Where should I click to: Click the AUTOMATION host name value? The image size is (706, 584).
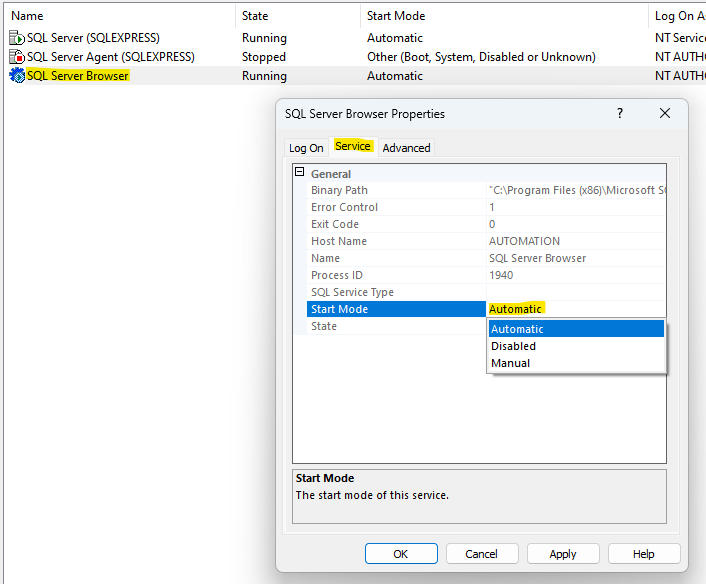coord(525,241)
